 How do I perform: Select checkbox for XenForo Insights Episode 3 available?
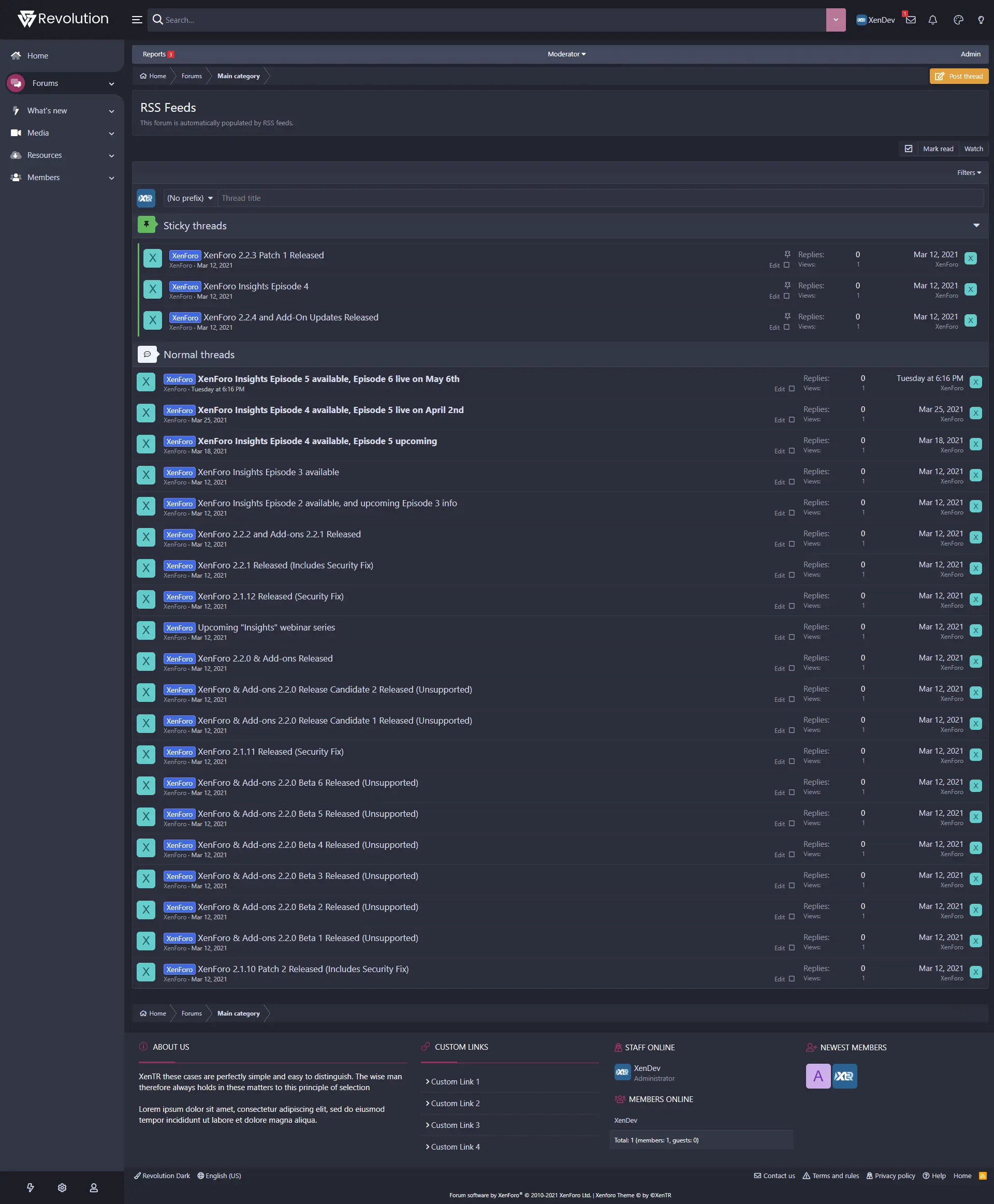point(792,482)
